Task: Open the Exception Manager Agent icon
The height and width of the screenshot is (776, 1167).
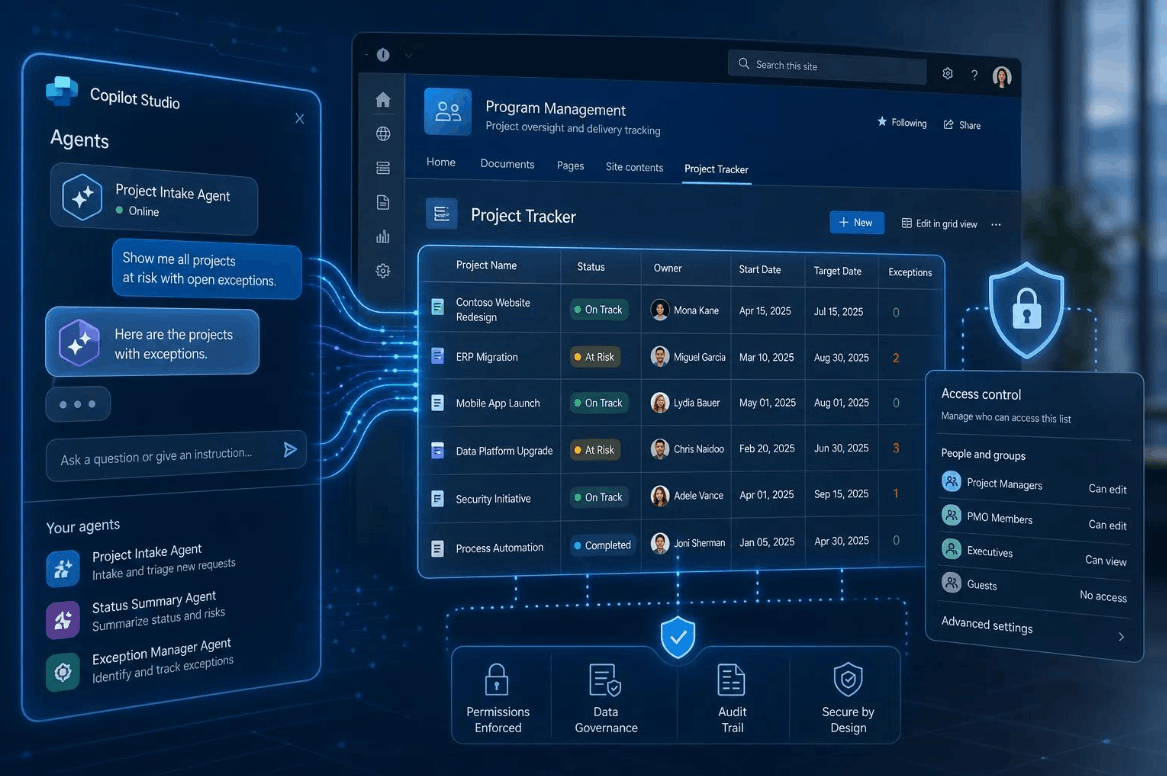Action: 63,672
